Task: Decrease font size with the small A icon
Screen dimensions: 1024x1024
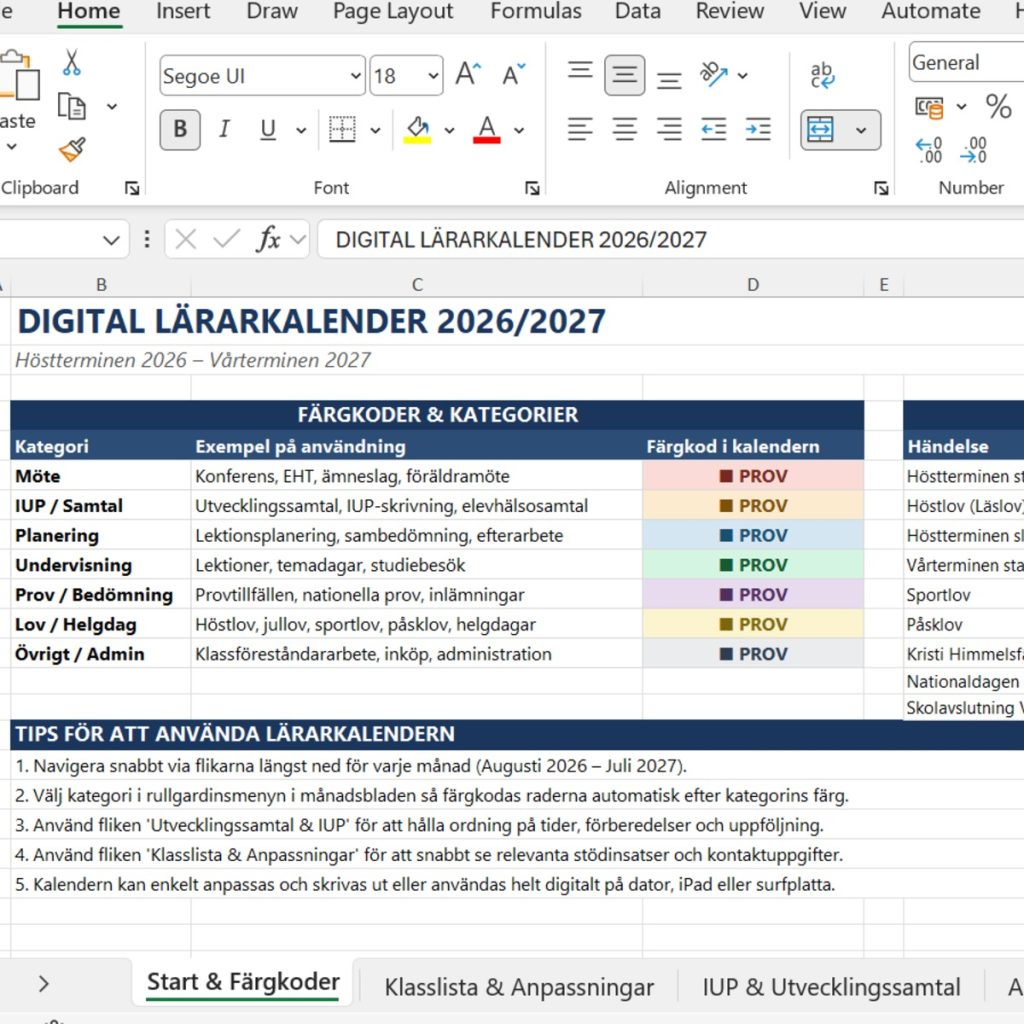Action: [x=513, y=74]
